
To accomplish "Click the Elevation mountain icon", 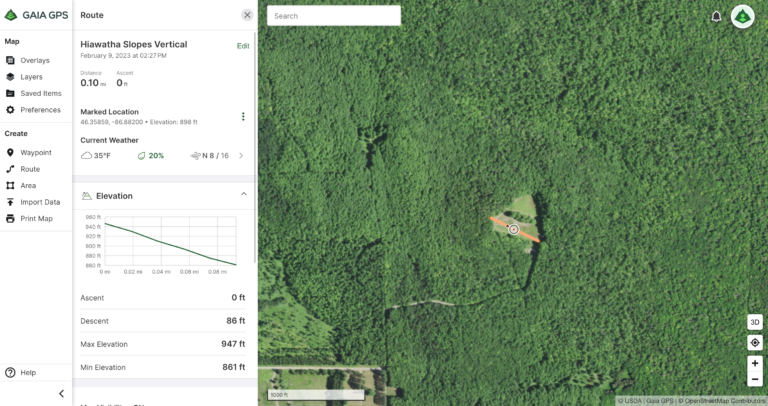I will [x=87, y=196].
